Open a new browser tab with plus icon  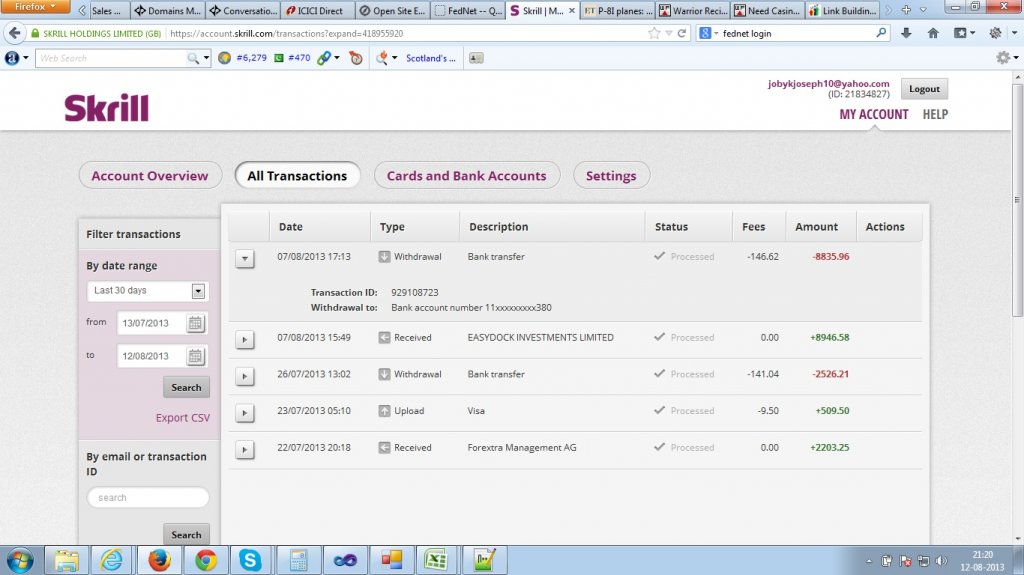coord(906,10)
